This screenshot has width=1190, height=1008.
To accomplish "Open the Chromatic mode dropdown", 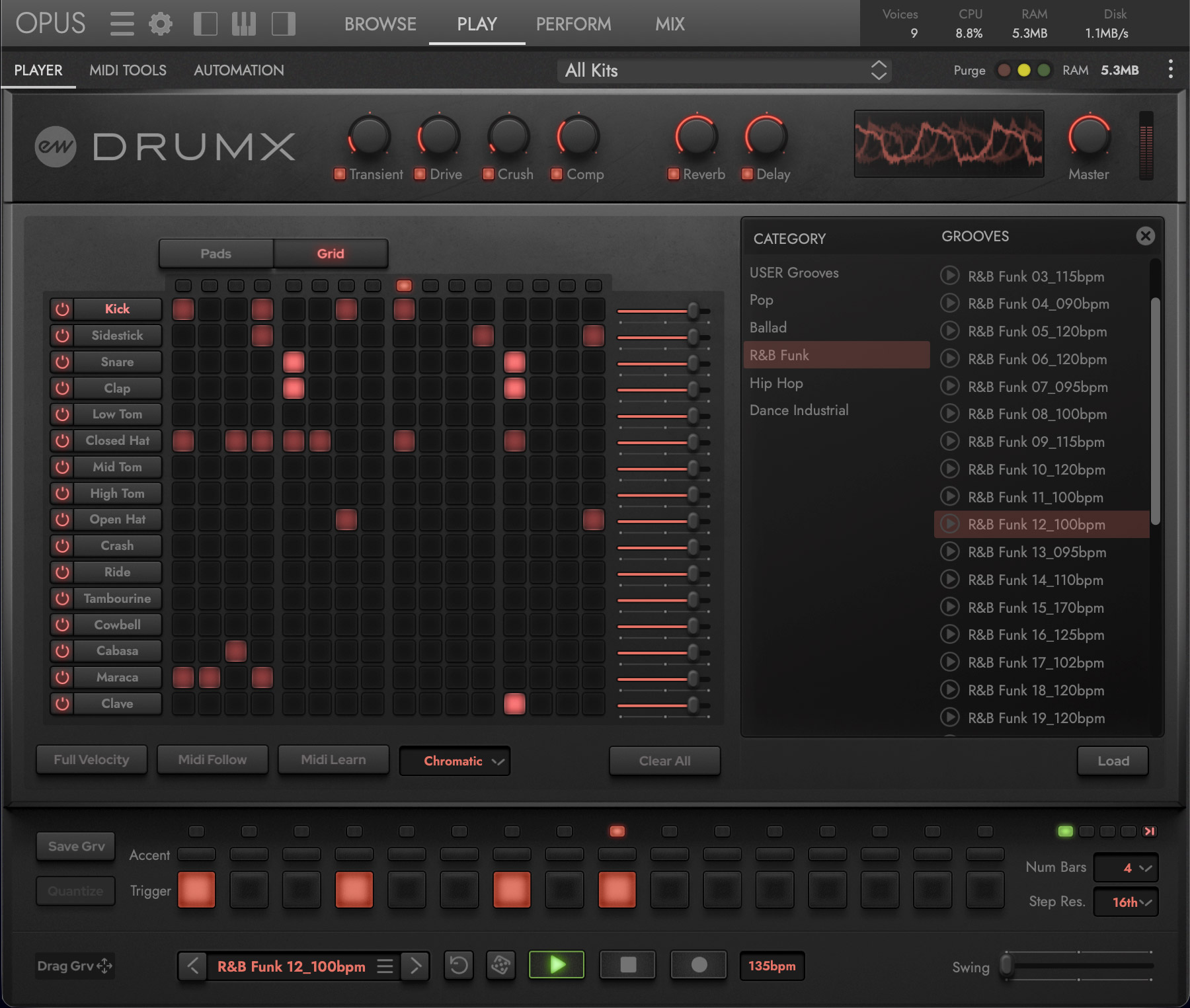I will pos(454,761).
